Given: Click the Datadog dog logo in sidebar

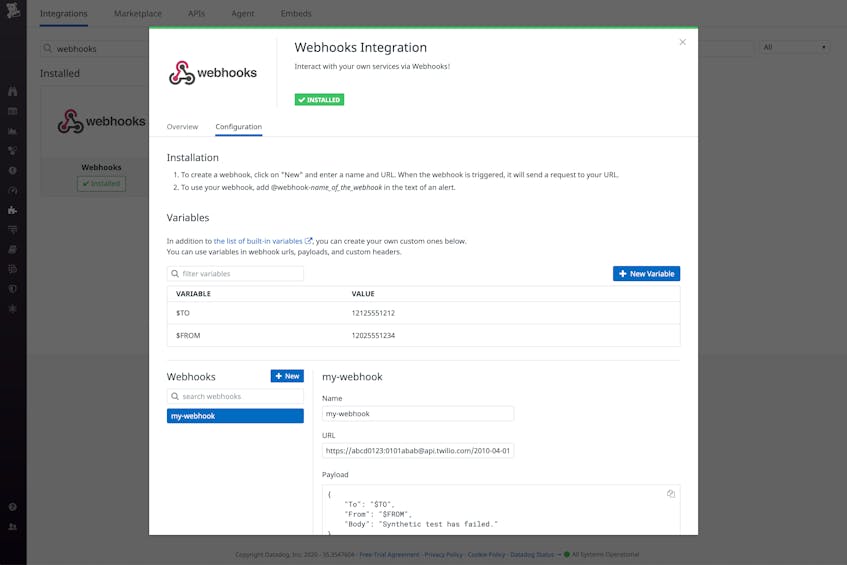Looking at the screenshot, I should tap(12, 10).
